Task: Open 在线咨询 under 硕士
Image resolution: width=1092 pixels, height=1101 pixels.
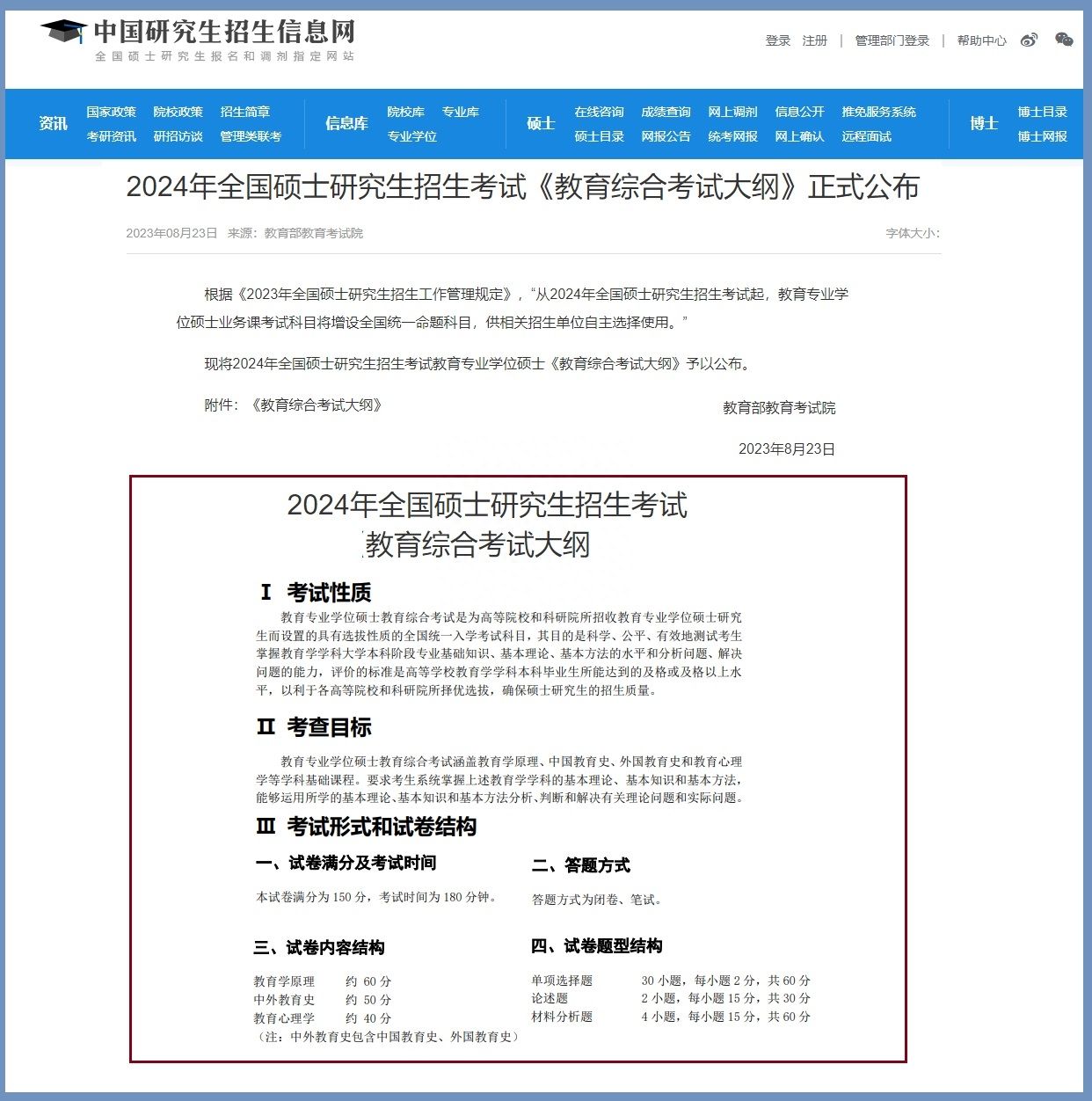Action: tap(600, 112)
